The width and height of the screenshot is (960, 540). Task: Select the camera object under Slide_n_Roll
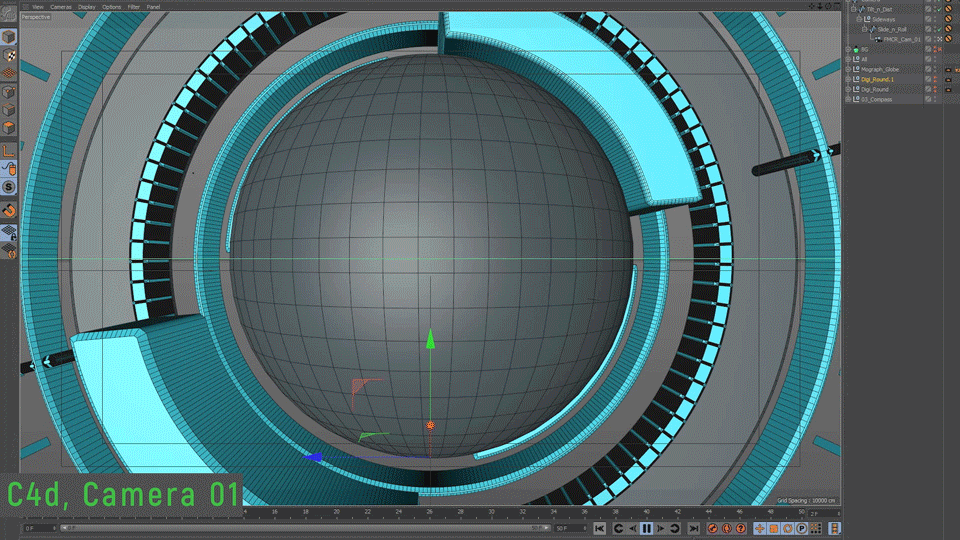tap(902, 39)
